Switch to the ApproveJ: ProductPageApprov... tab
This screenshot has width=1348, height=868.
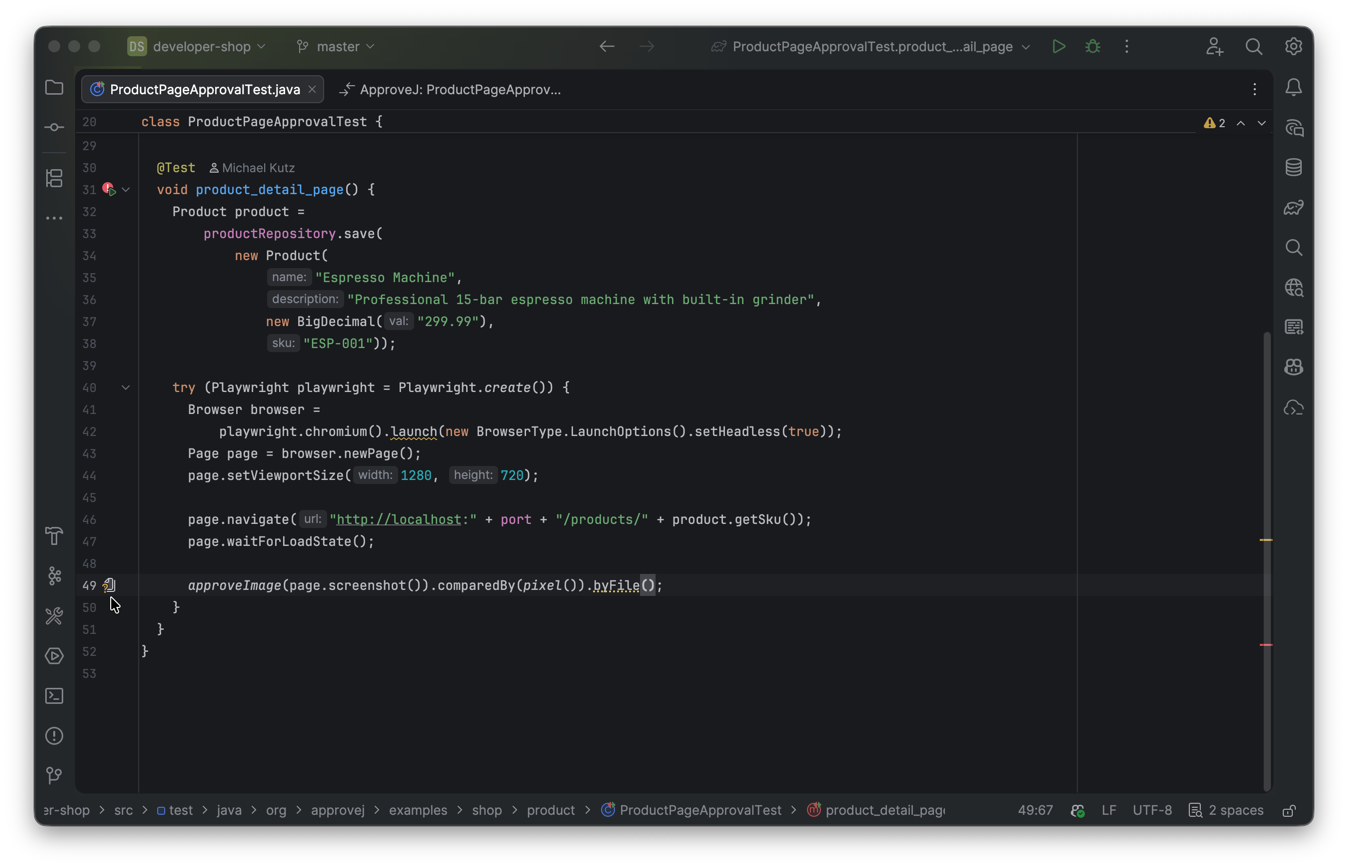click(x=450, y=89)
